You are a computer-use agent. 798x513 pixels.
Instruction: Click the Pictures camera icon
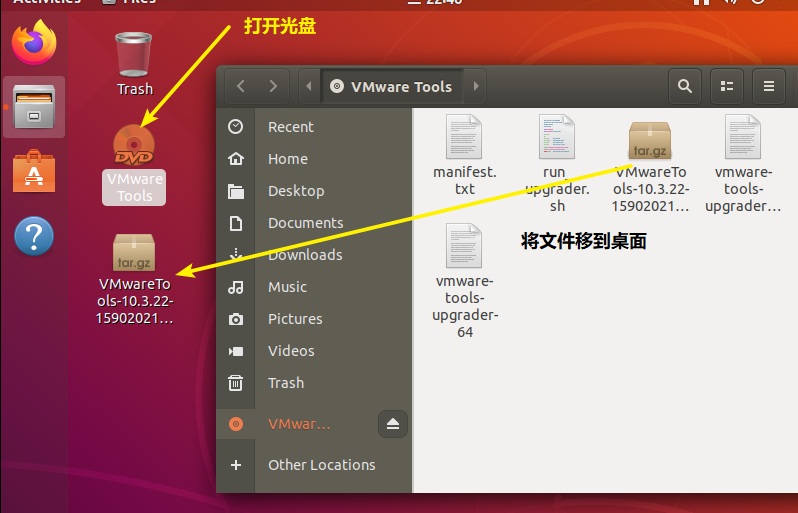point(236,319)
